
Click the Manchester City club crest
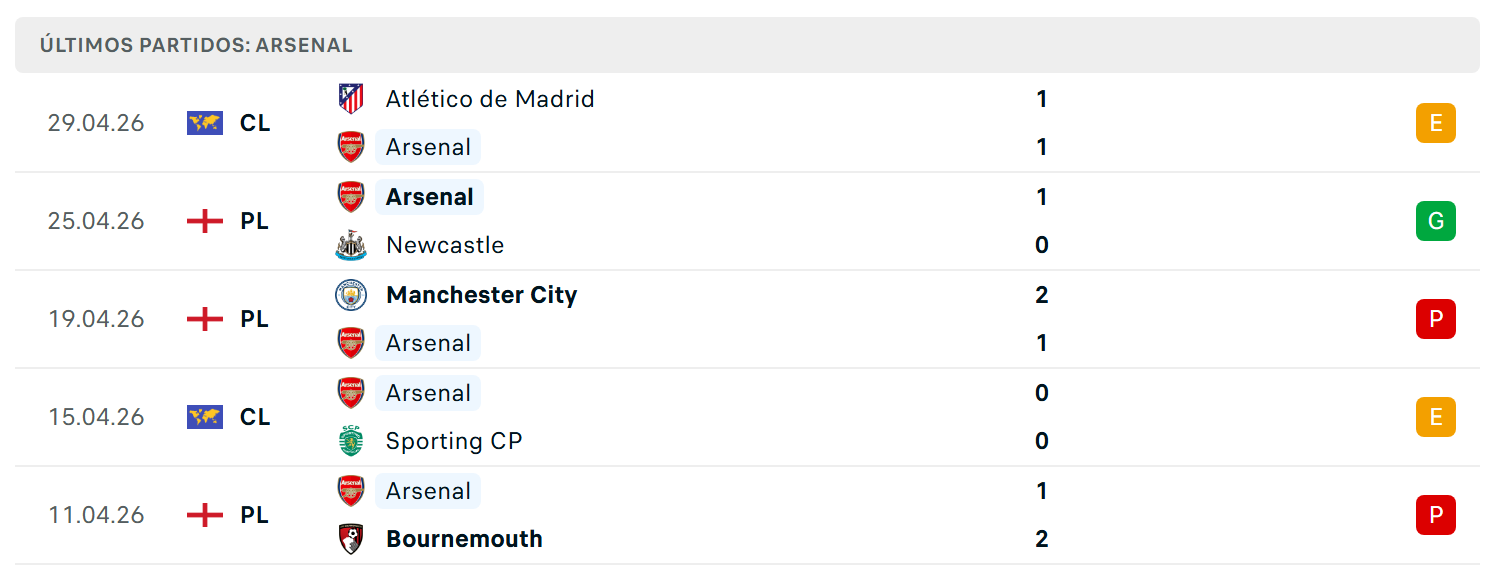[351, 295]
